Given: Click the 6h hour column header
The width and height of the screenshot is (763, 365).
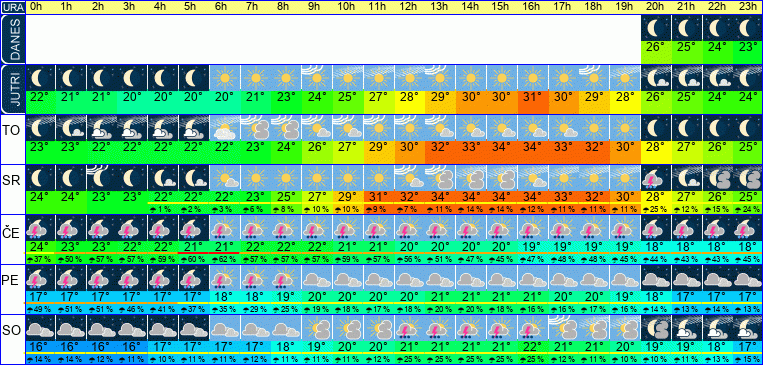Looking at the screenshot, I should (221, 7).
